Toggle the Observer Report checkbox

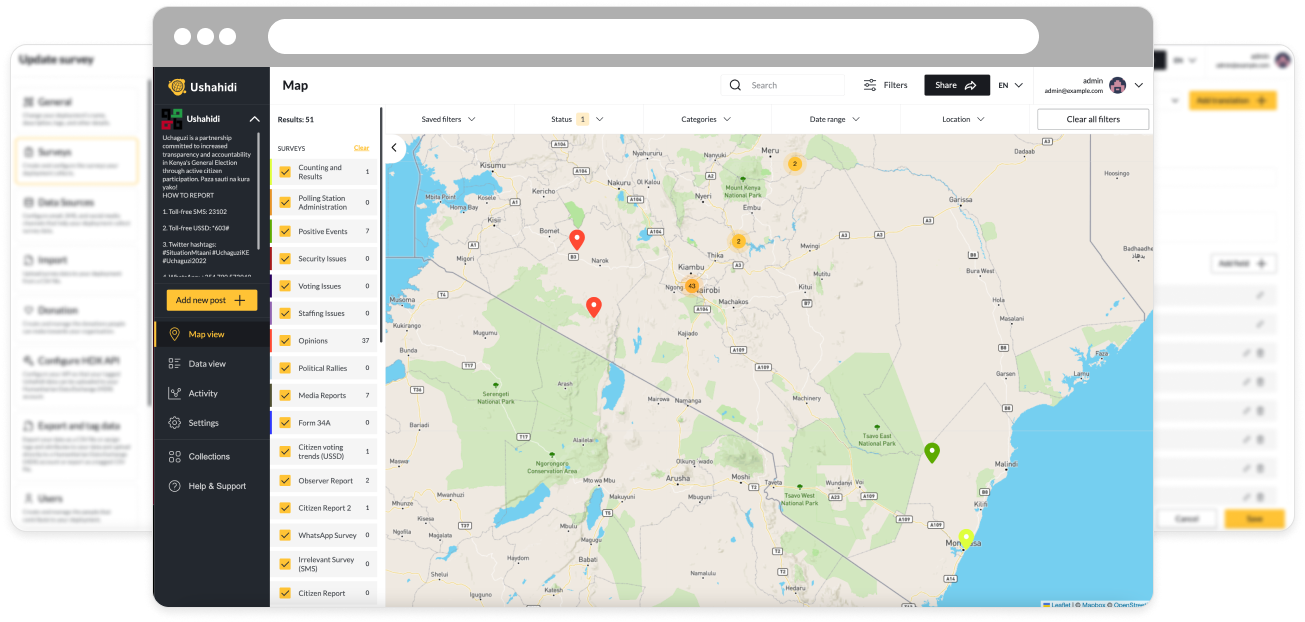coord(285,481)
